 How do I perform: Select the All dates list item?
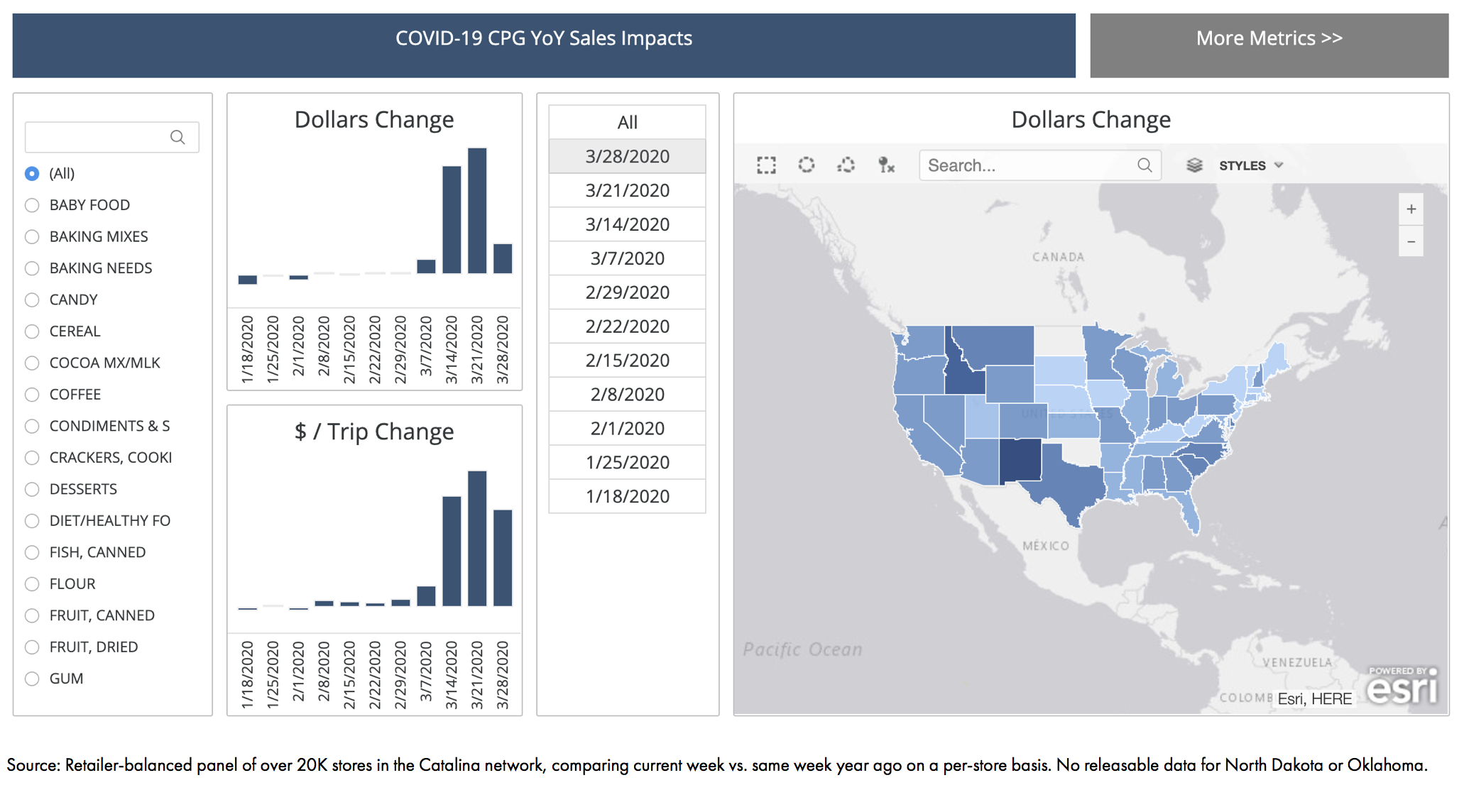[627, 122]
